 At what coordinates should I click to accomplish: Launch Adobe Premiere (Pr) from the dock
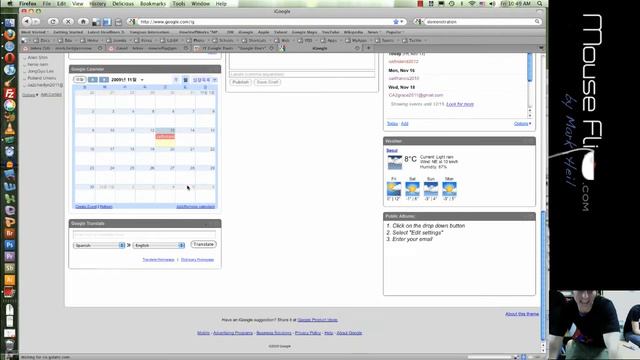tap(10, 256)
